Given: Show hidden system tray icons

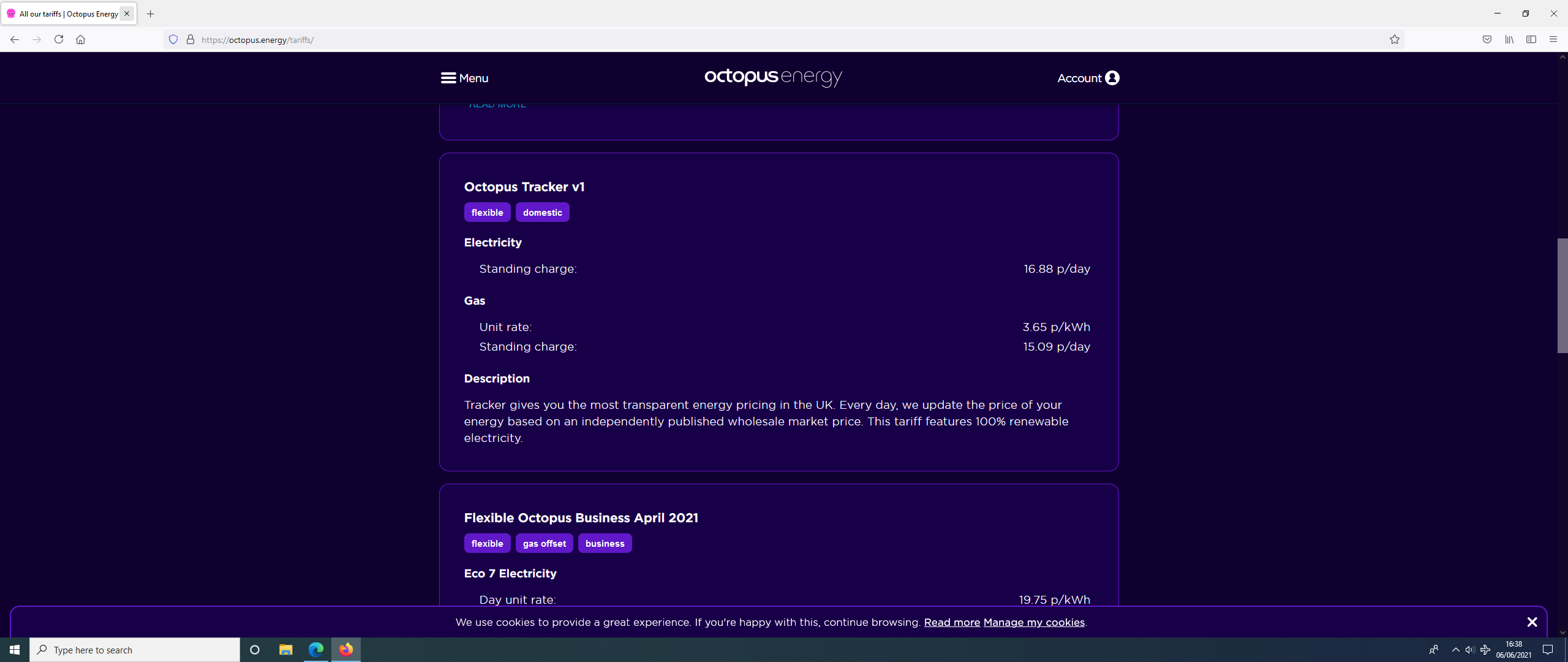Looking at the screenshot, I should [1455, 650].
